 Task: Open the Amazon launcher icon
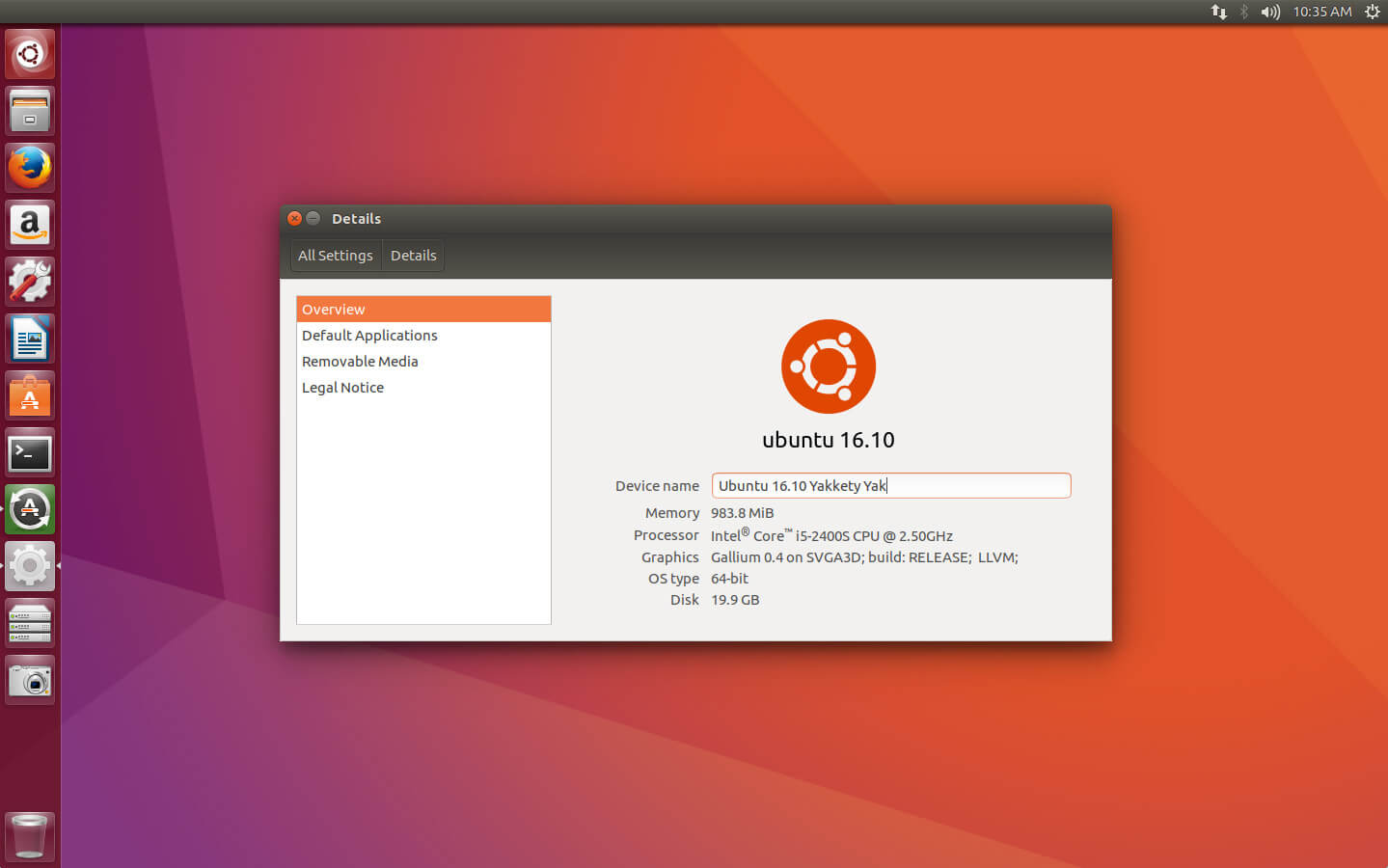point(30,225)
